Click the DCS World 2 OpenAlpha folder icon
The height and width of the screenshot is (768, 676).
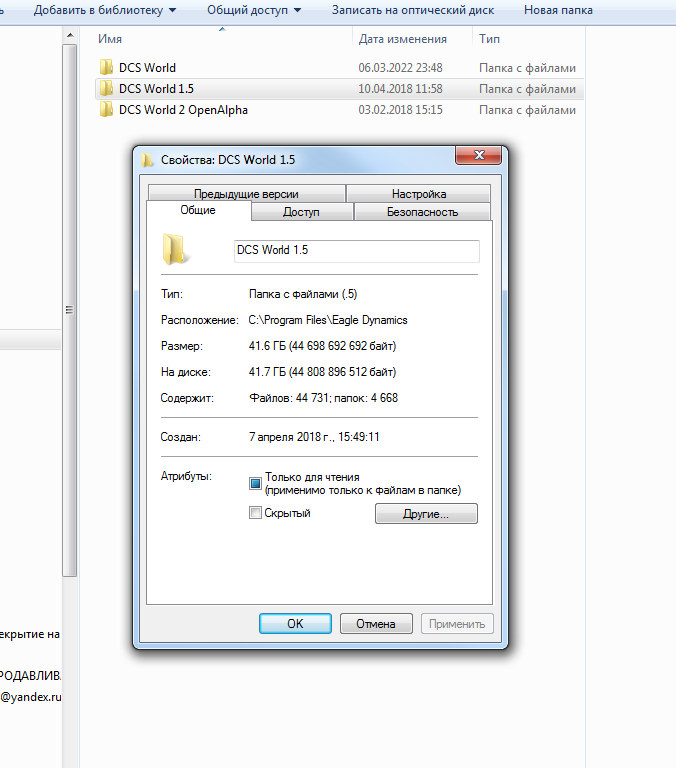click(106, 109)
